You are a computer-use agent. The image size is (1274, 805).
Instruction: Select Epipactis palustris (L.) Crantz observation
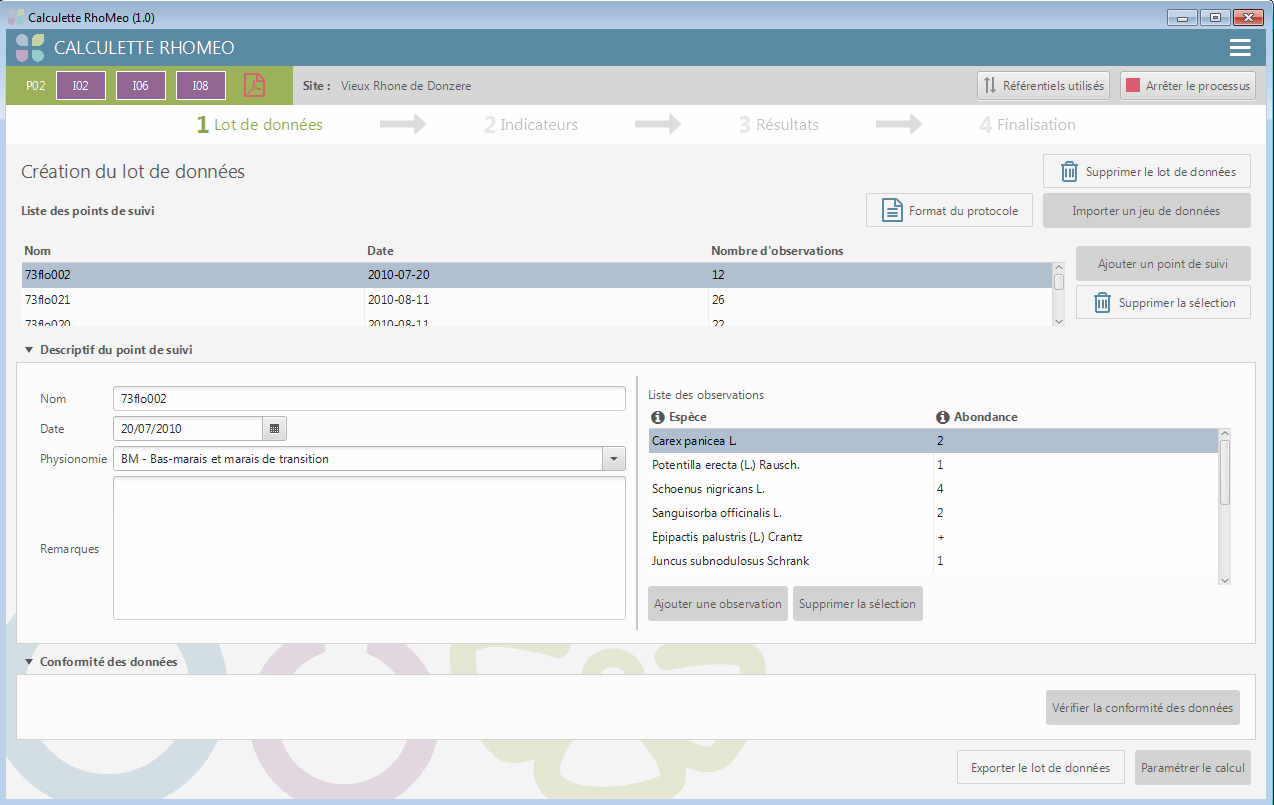pos(933,537)
